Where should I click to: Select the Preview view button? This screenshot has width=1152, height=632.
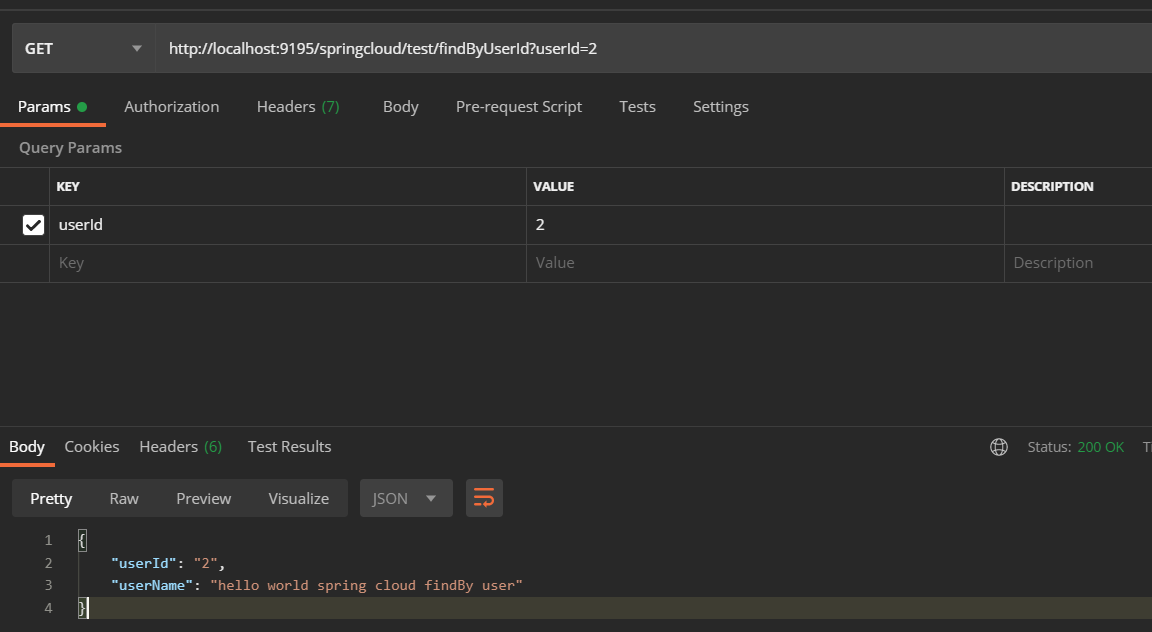click(x=204, y=499)
